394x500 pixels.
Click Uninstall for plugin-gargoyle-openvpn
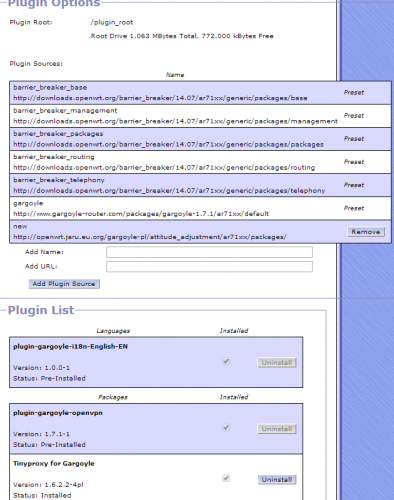point(277,429)
